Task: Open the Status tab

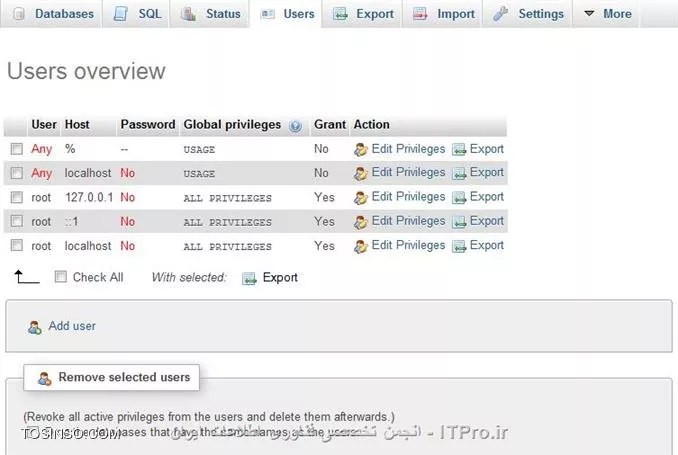Action: [210, 13]
